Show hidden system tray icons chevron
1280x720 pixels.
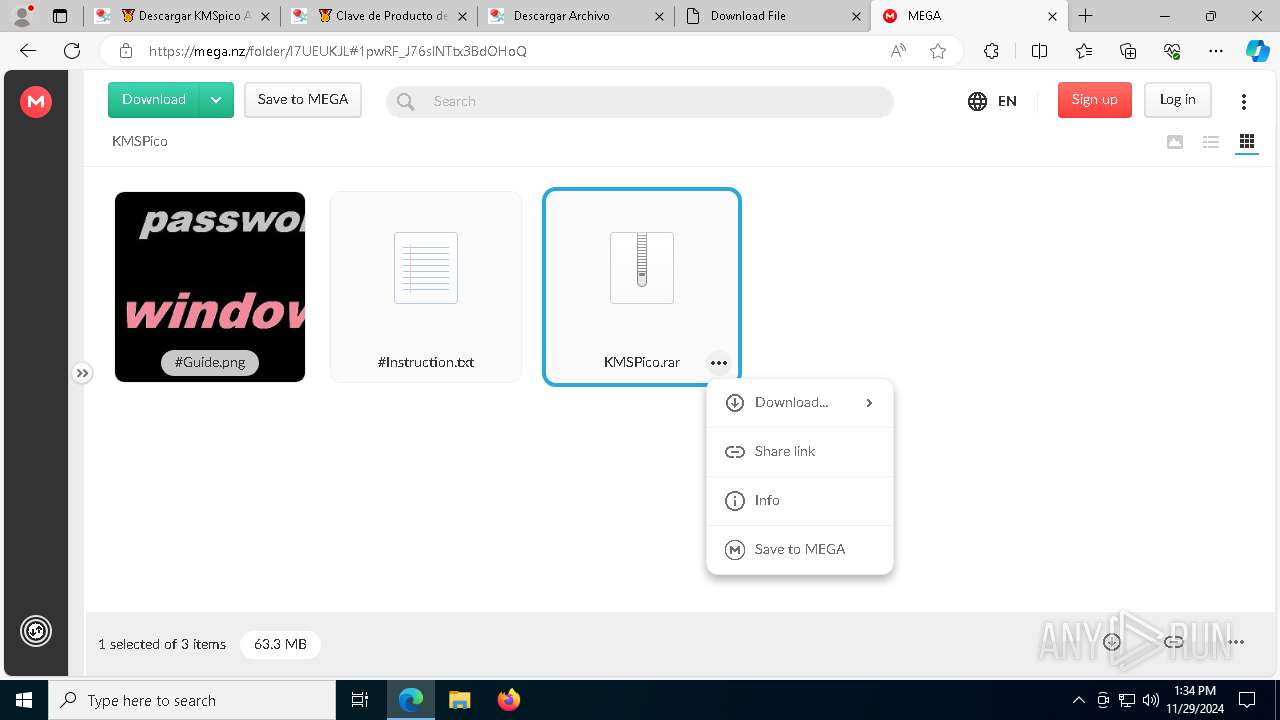pyautogui.click(x=1078, y=700)
